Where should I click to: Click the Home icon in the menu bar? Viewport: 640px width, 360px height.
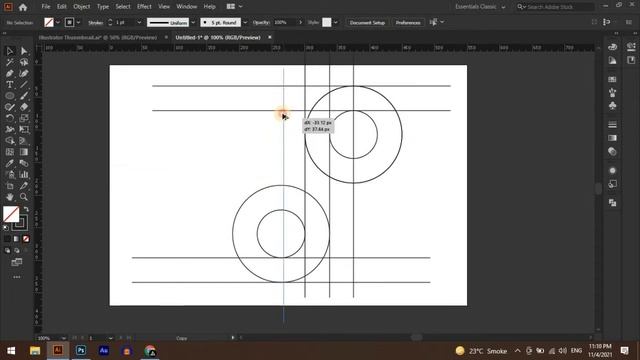pos(23,7)
